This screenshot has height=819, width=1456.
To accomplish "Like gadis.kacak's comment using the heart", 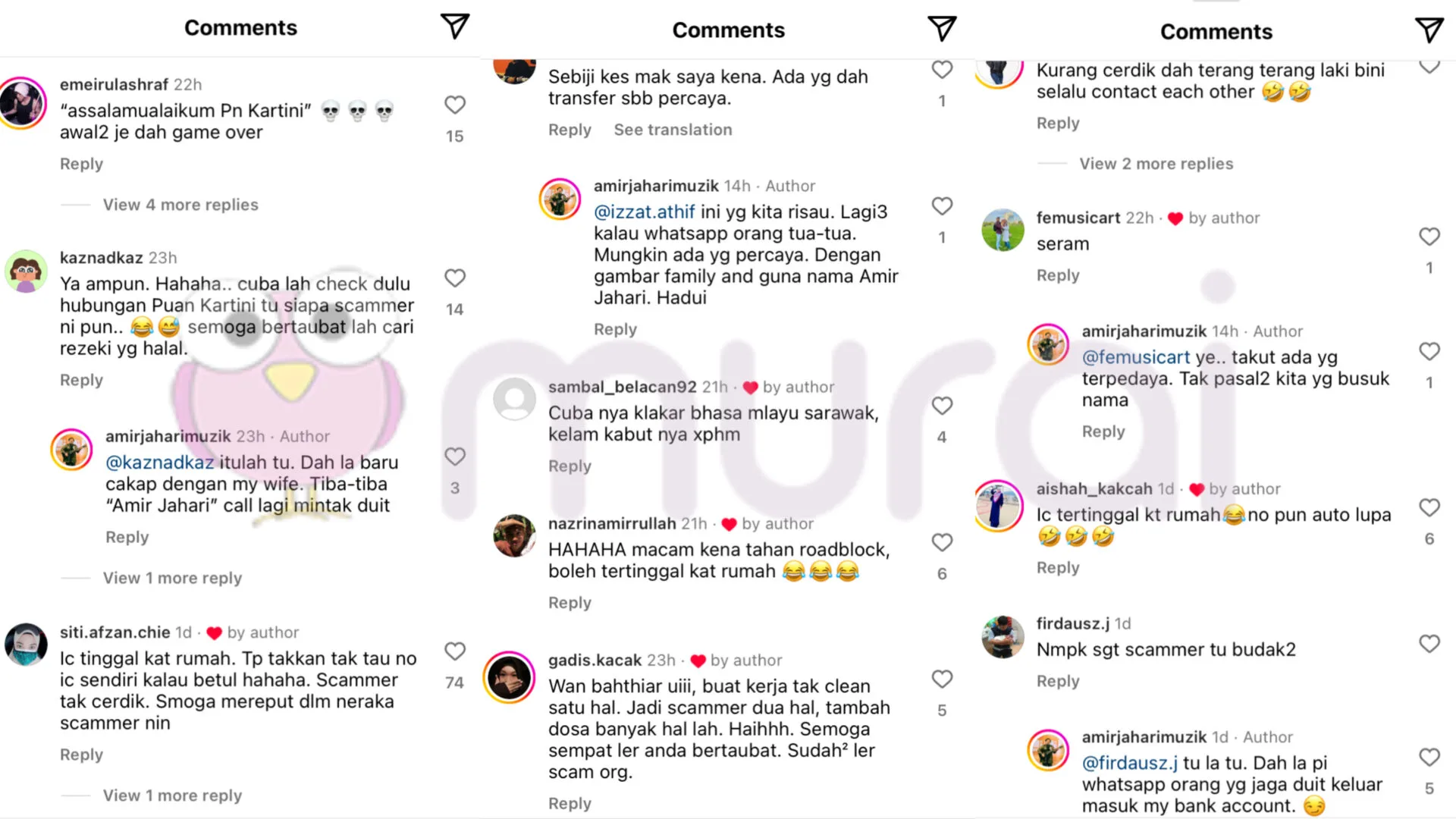I will point(942,679).
